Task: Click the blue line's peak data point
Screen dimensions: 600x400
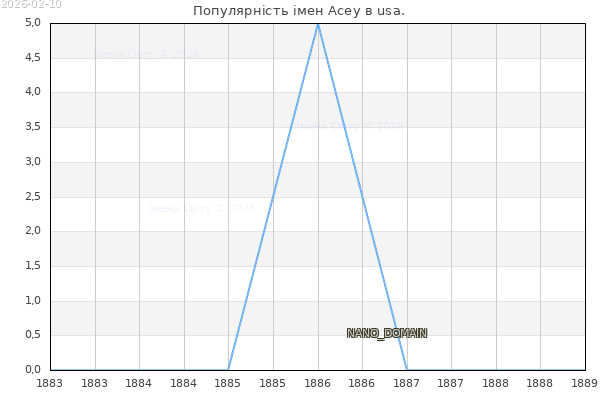Action: [x=318, y=24]
